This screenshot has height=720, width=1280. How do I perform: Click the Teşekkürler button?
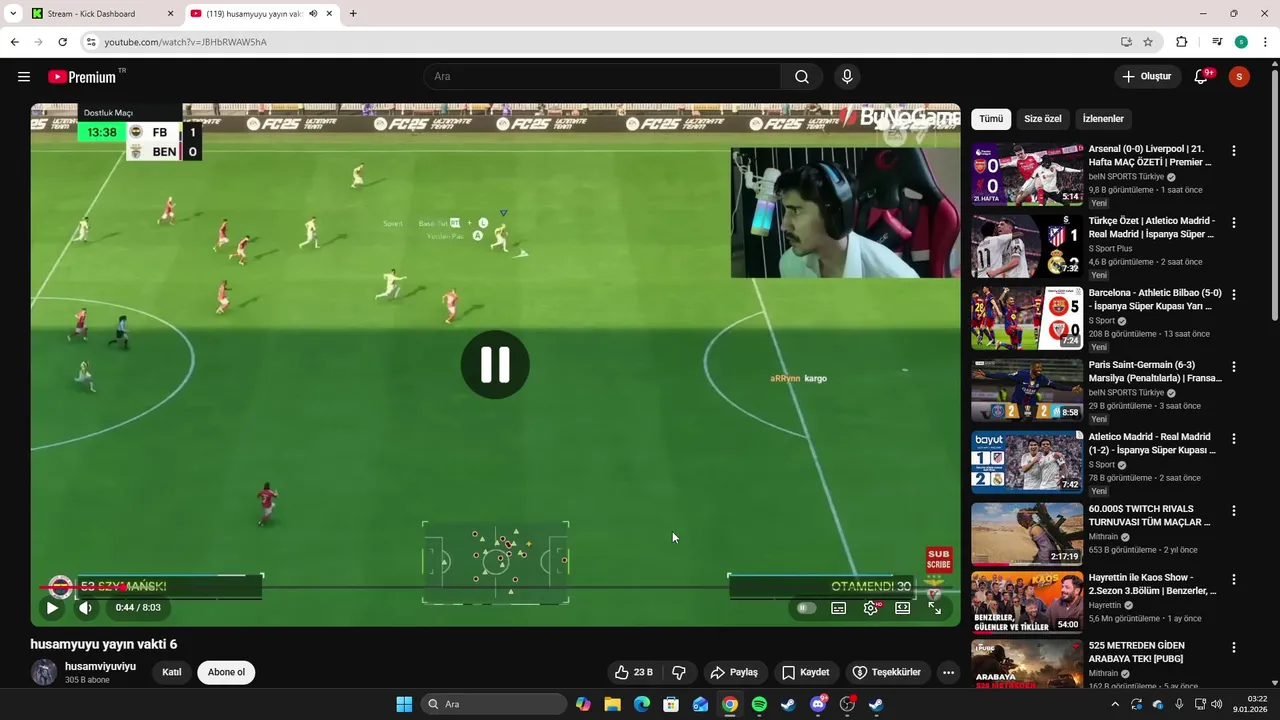886,672
